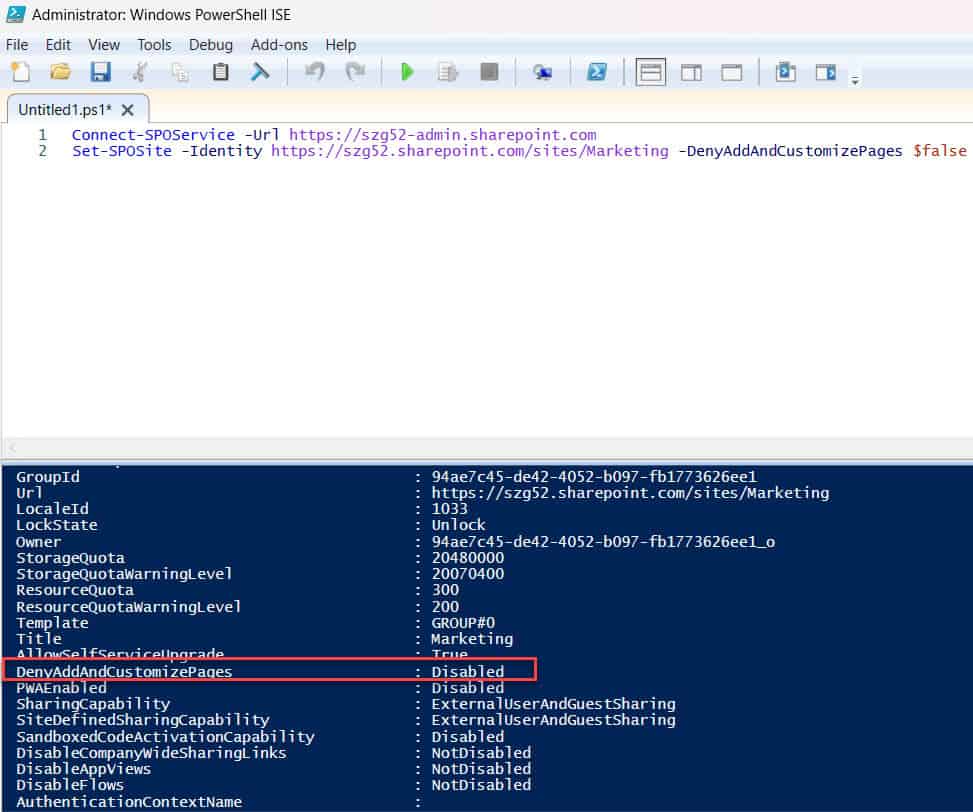Click the SharingCapability ExternalUserAndGuestSharing value

pyautogui.click(x=554, y=704)
